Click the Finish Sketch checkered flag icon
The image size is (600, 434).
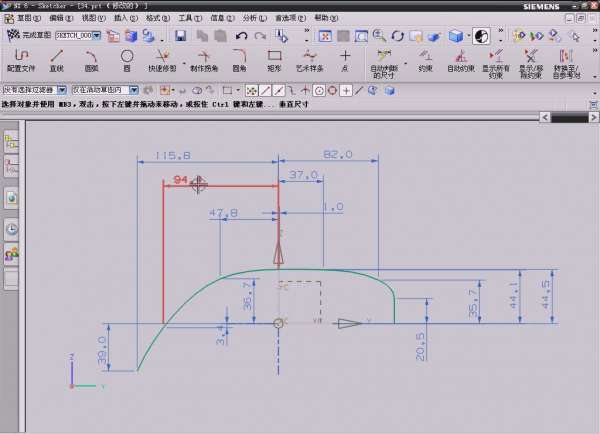[13, 36]
